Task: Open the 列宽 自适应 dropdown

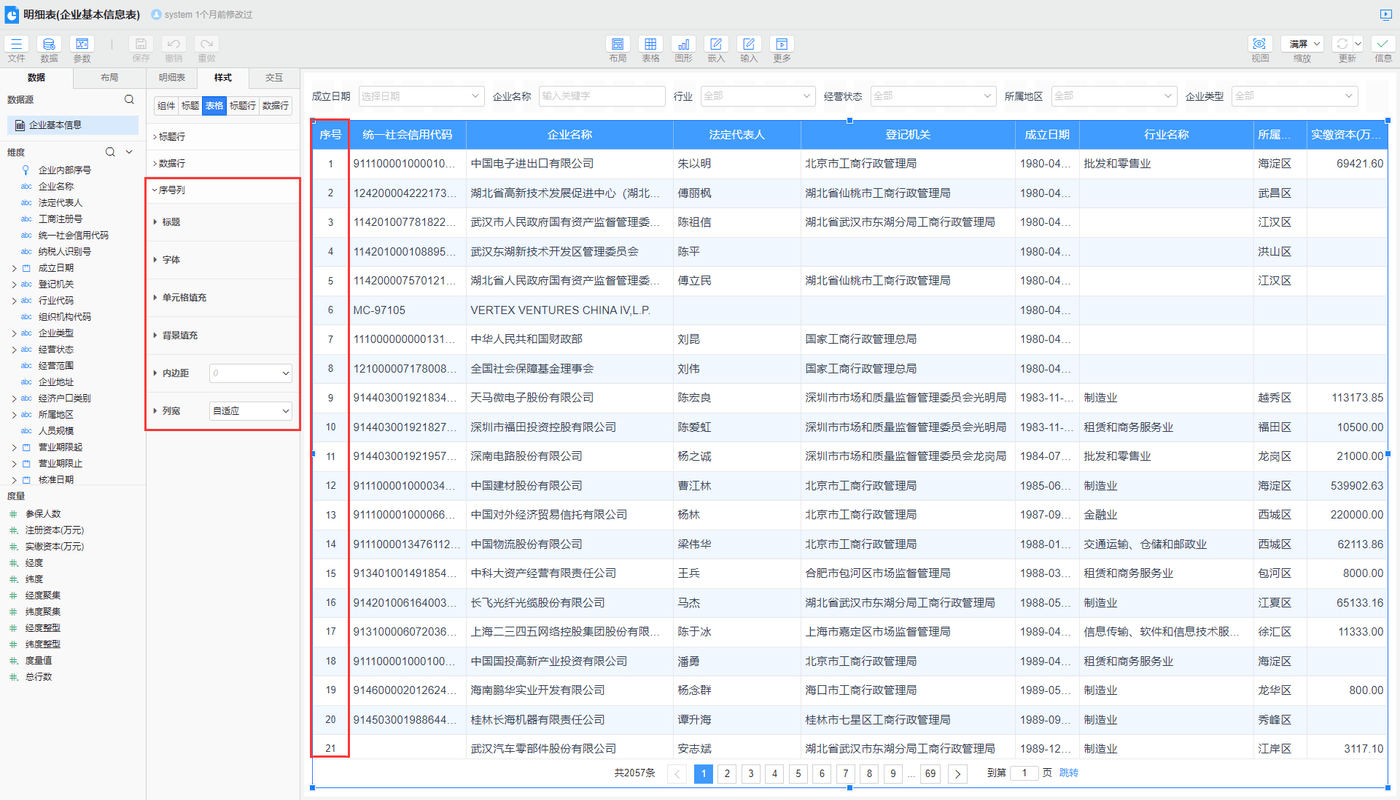Action: click(250, 411)
